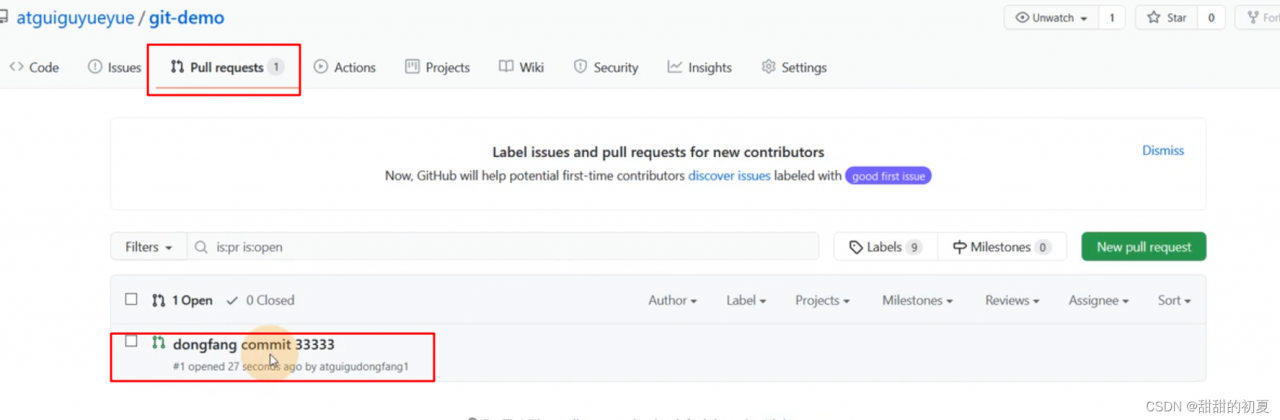
Task: Check the dongfang commit 33333 checkbox
Action: coord(131,341)
